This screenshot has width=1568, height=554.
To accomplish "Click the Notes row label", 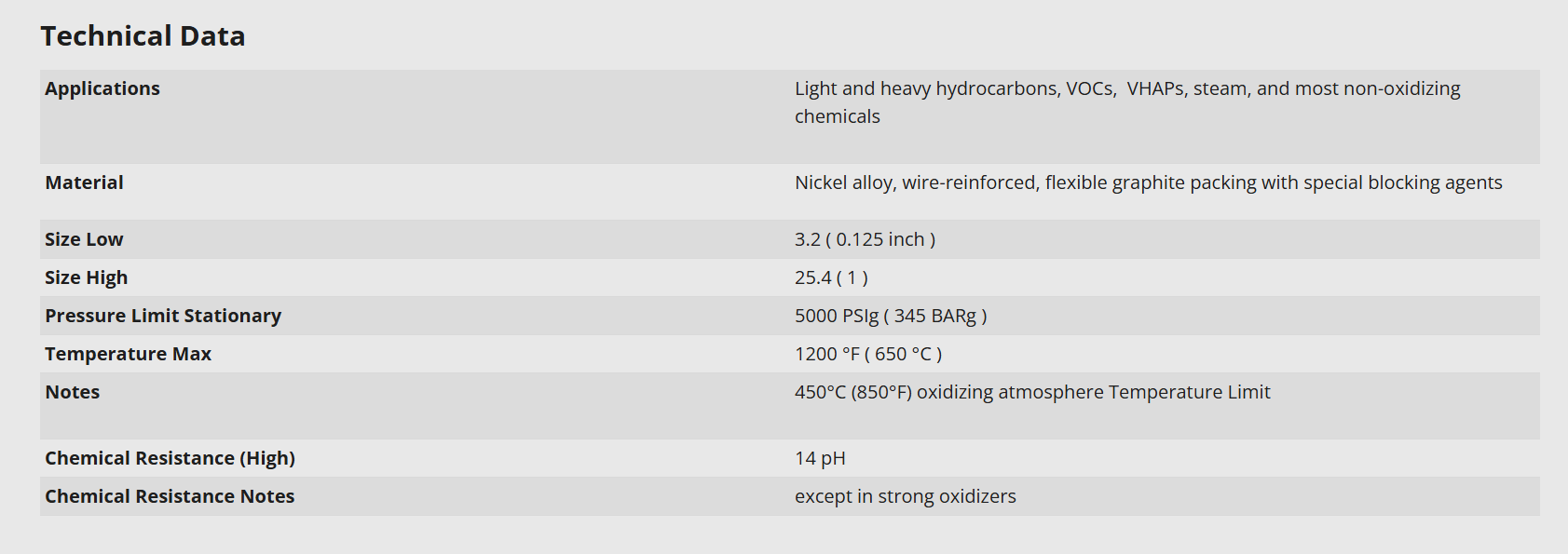I will point(73,392).
